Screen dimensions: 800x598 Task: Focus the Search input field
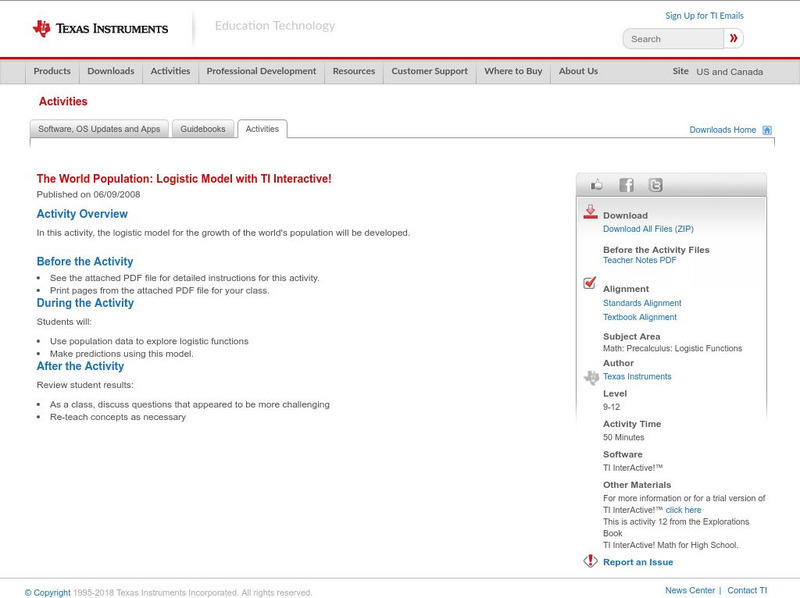click(673, 39)
